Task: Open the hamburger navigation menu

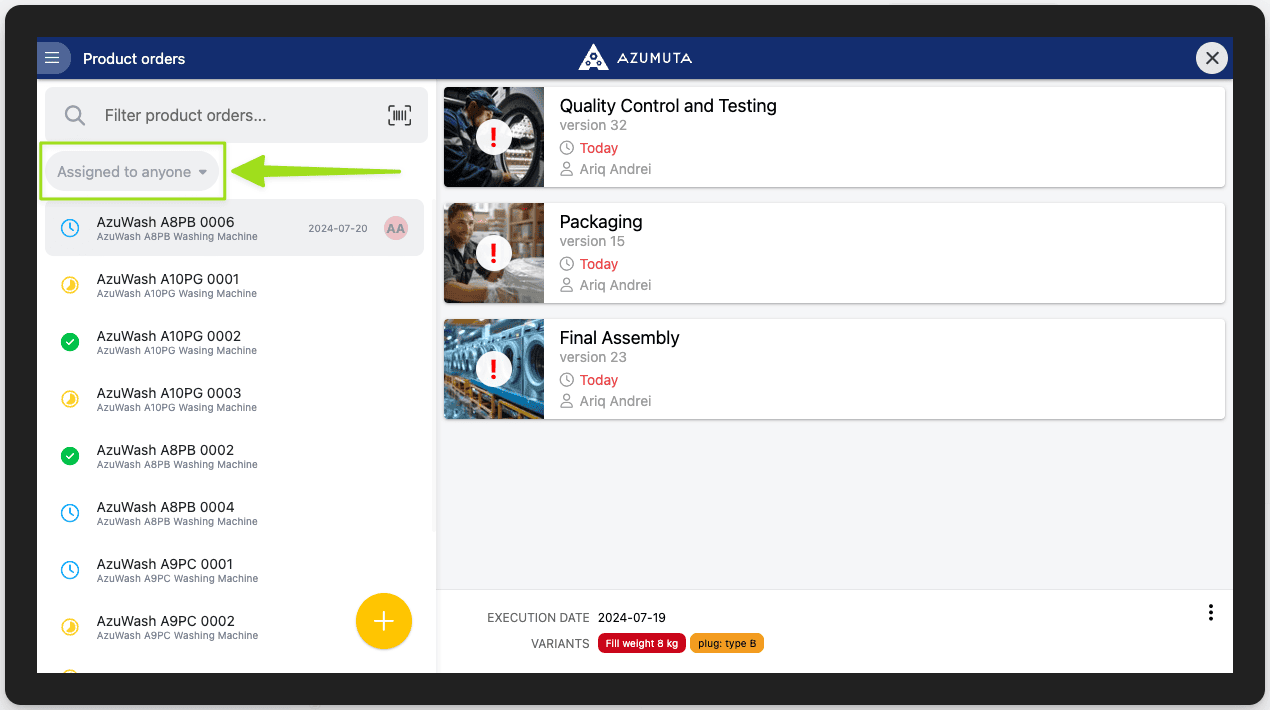Action: 53,57
